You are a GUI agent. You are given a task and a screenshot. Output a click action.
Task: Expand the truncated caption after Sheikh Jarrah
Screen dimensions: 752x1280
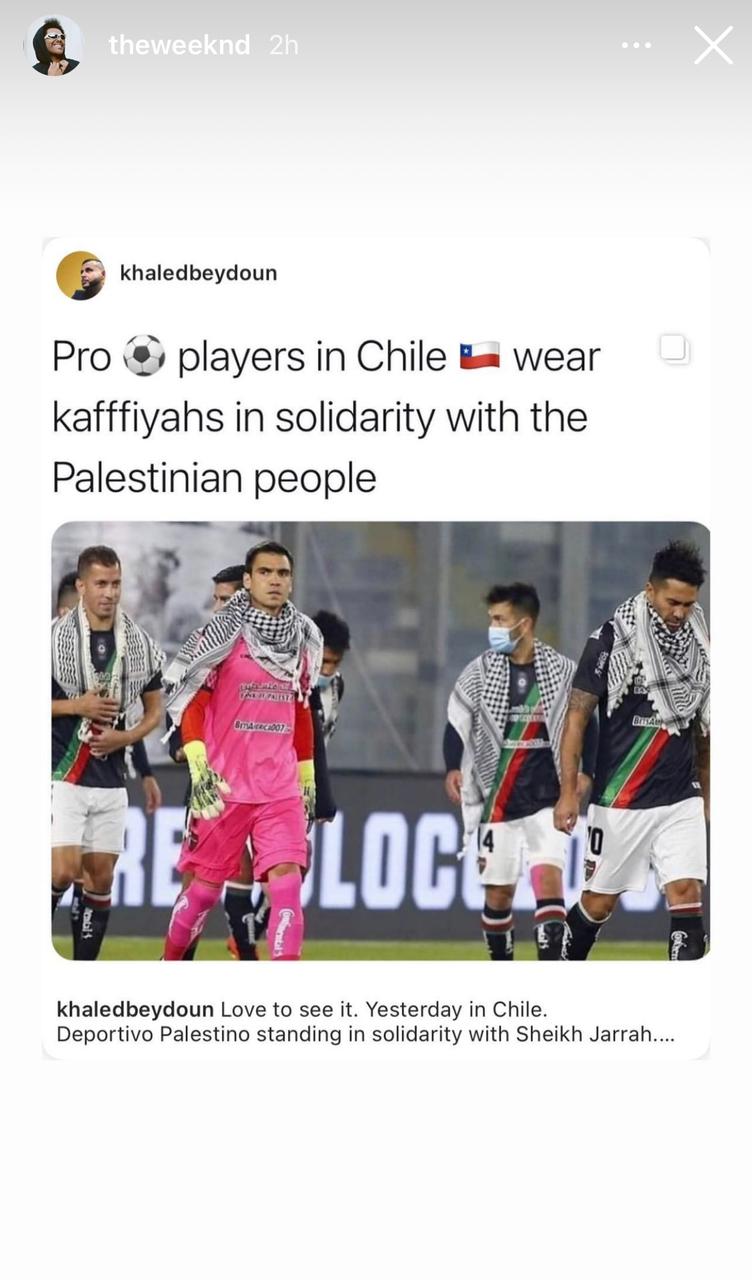(665, 1034)
